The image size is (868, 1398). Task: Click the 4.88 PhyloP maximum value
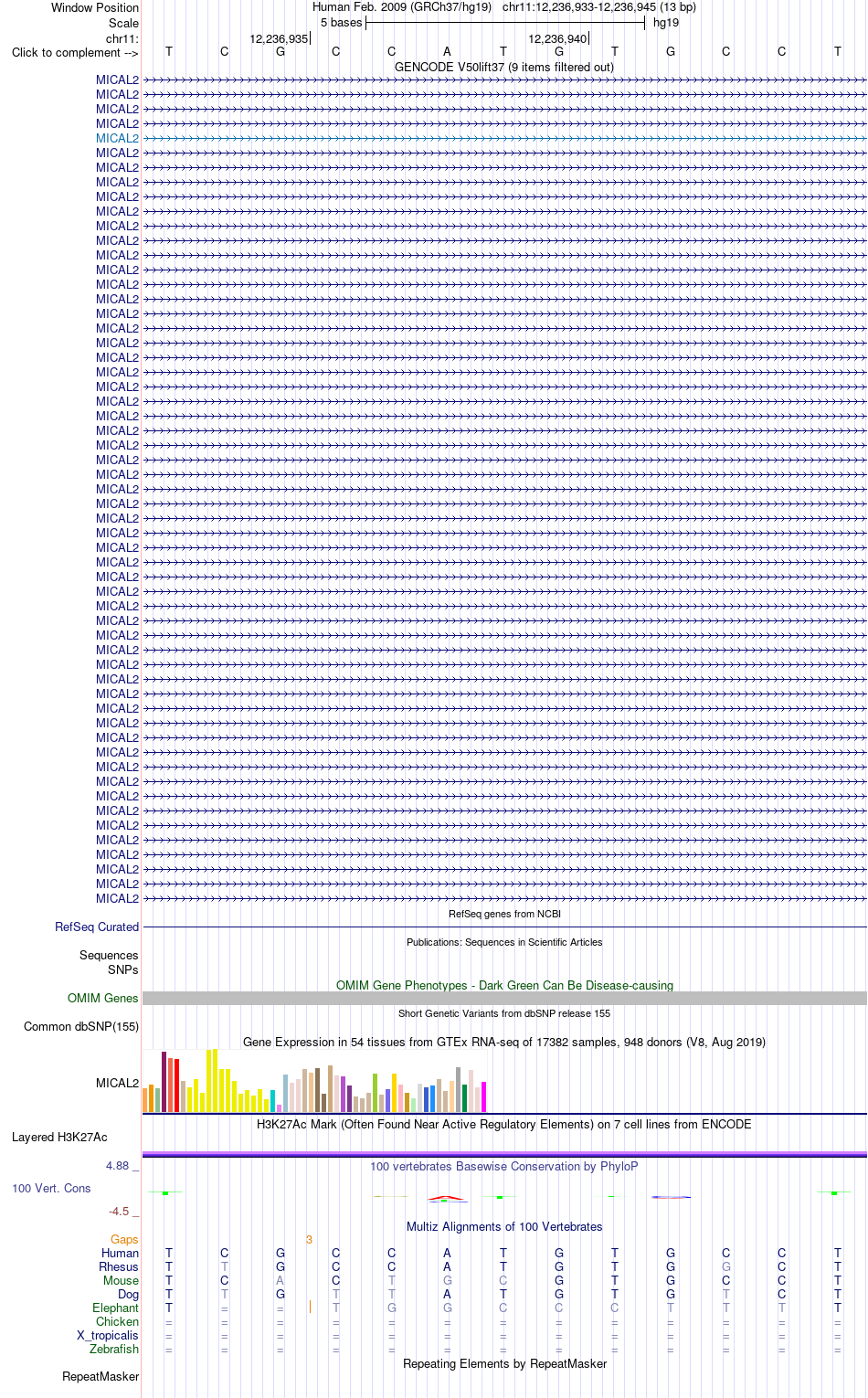click(122, 1165)
